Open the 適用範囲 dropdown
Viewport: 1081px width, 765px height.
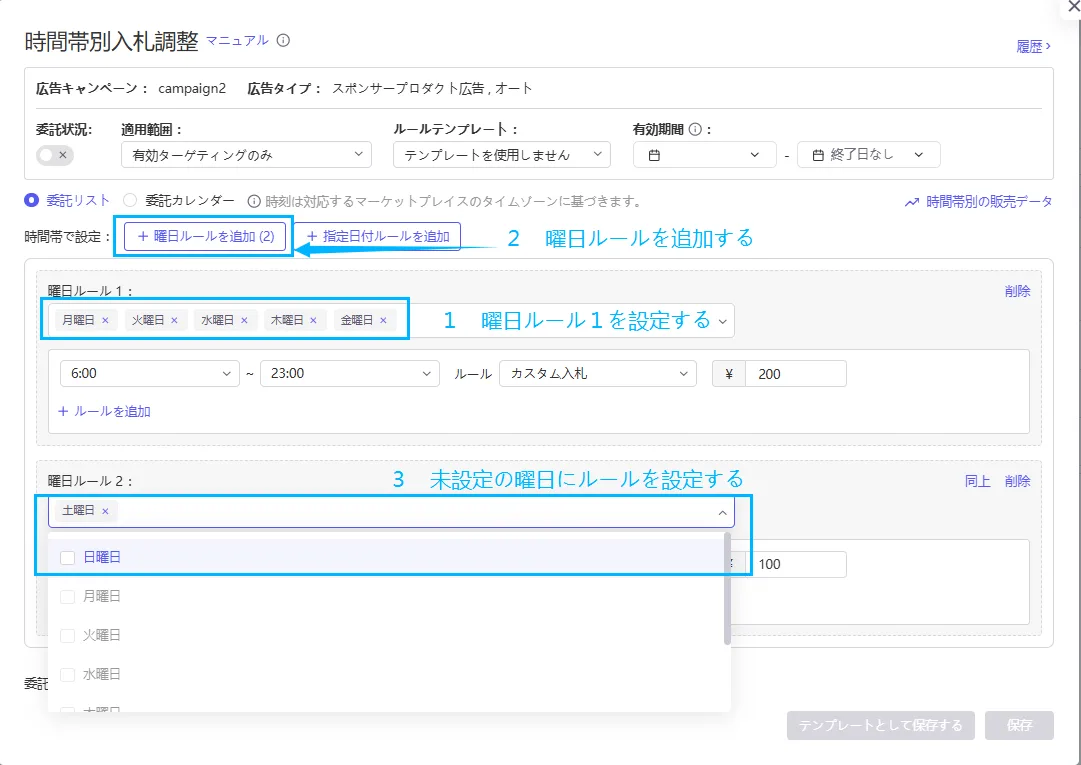247,155
